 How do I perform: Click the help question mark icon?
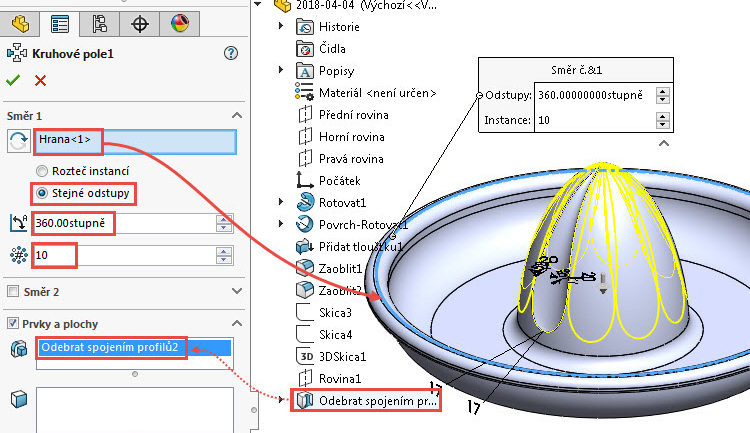click(231, 53)
